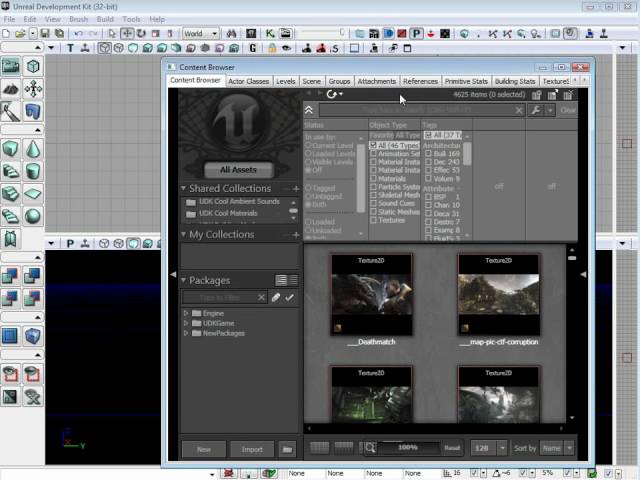
Task: Check the Textures object type checkbox
Action: click(x=373, y=220)
